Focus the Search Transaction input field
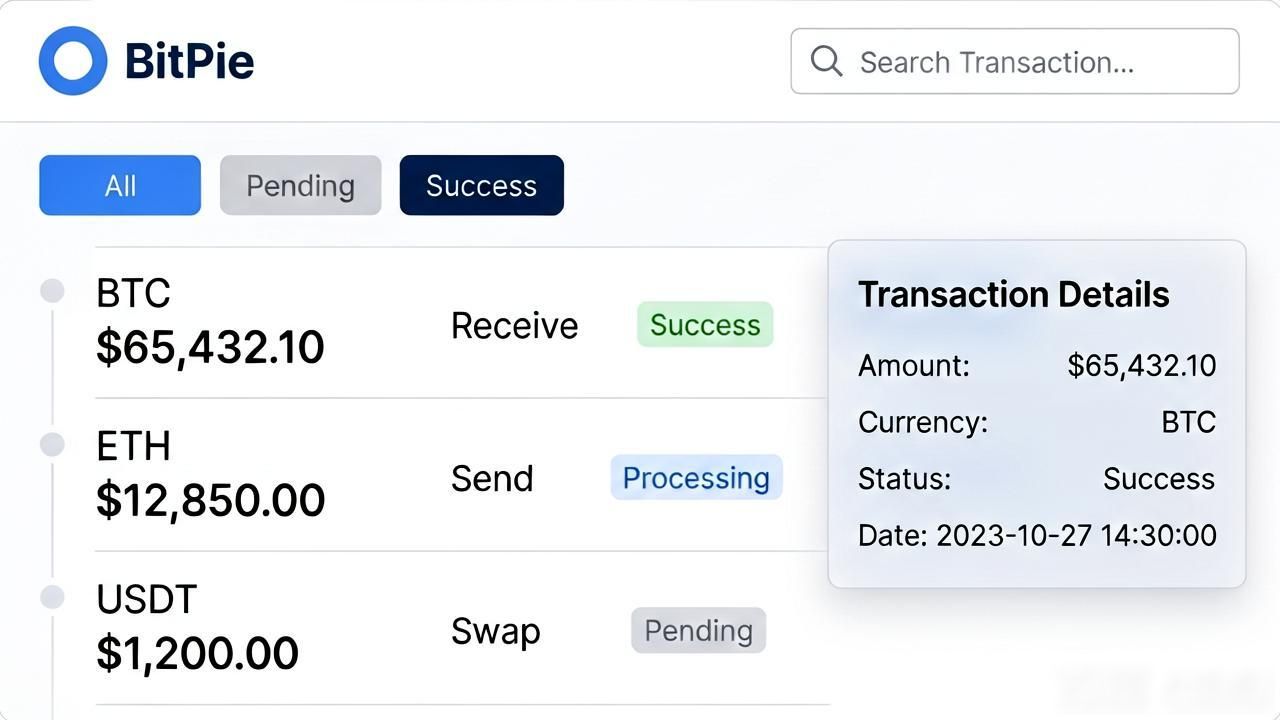Screen dimensions: 1280x720 tap(1015, 61)
